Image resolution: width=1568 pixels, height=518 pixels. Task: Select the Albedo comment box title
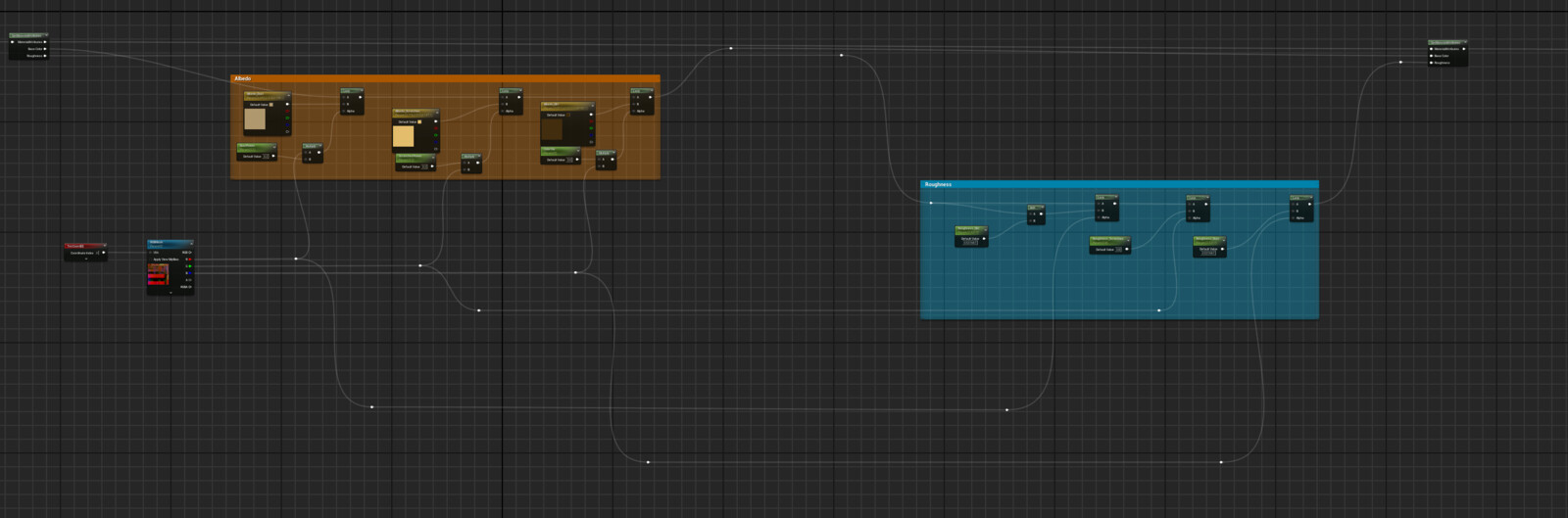coord(243,78)
